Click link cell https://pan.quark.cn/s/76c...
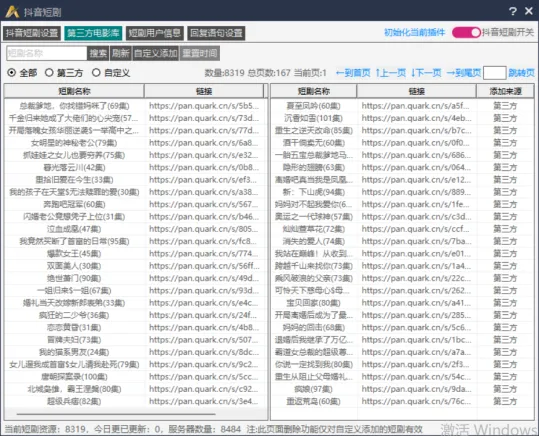539x436 pixels. pyautogui.click(x=417, y=401)
